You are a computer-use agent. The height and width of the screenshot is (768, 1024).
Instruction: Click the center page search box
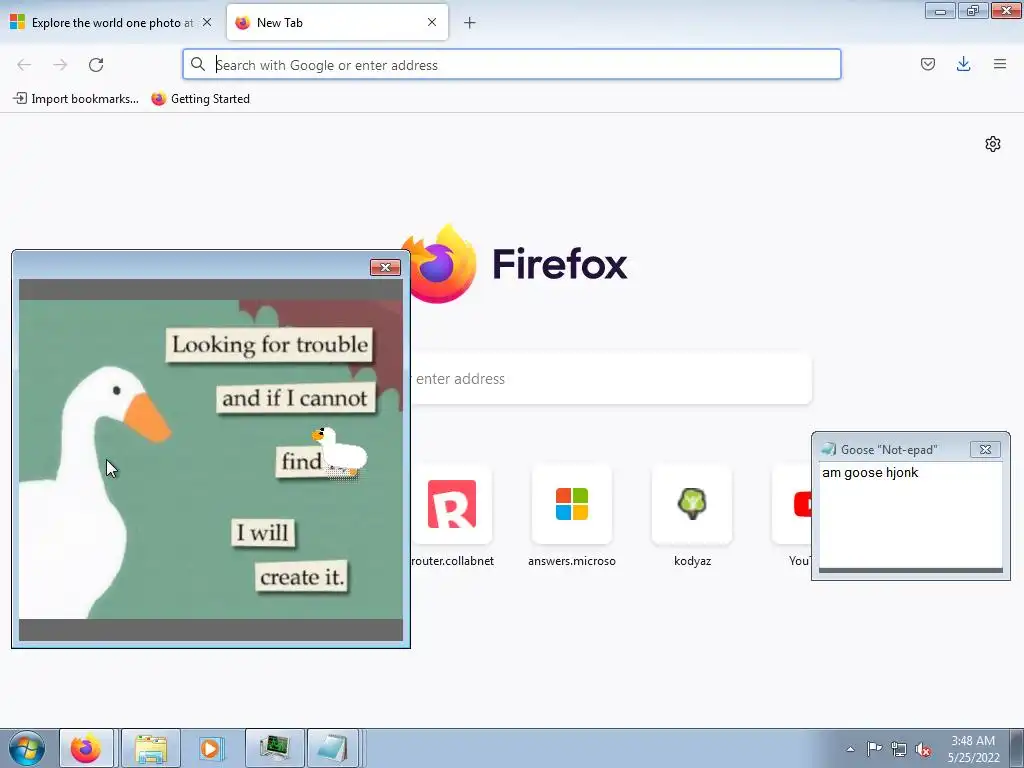(611, 379)
